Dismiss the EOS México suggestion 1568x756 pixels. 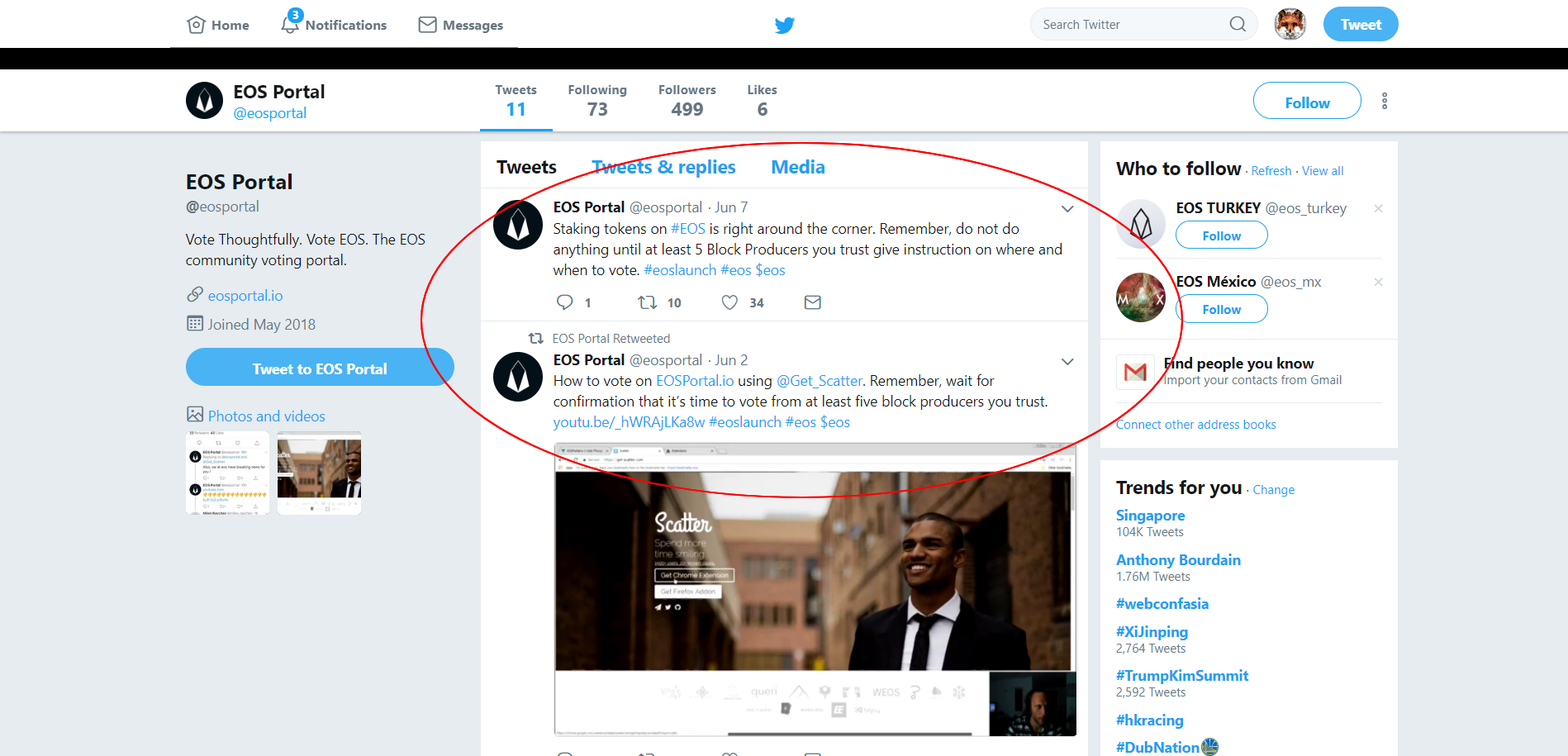point(1378,282)
